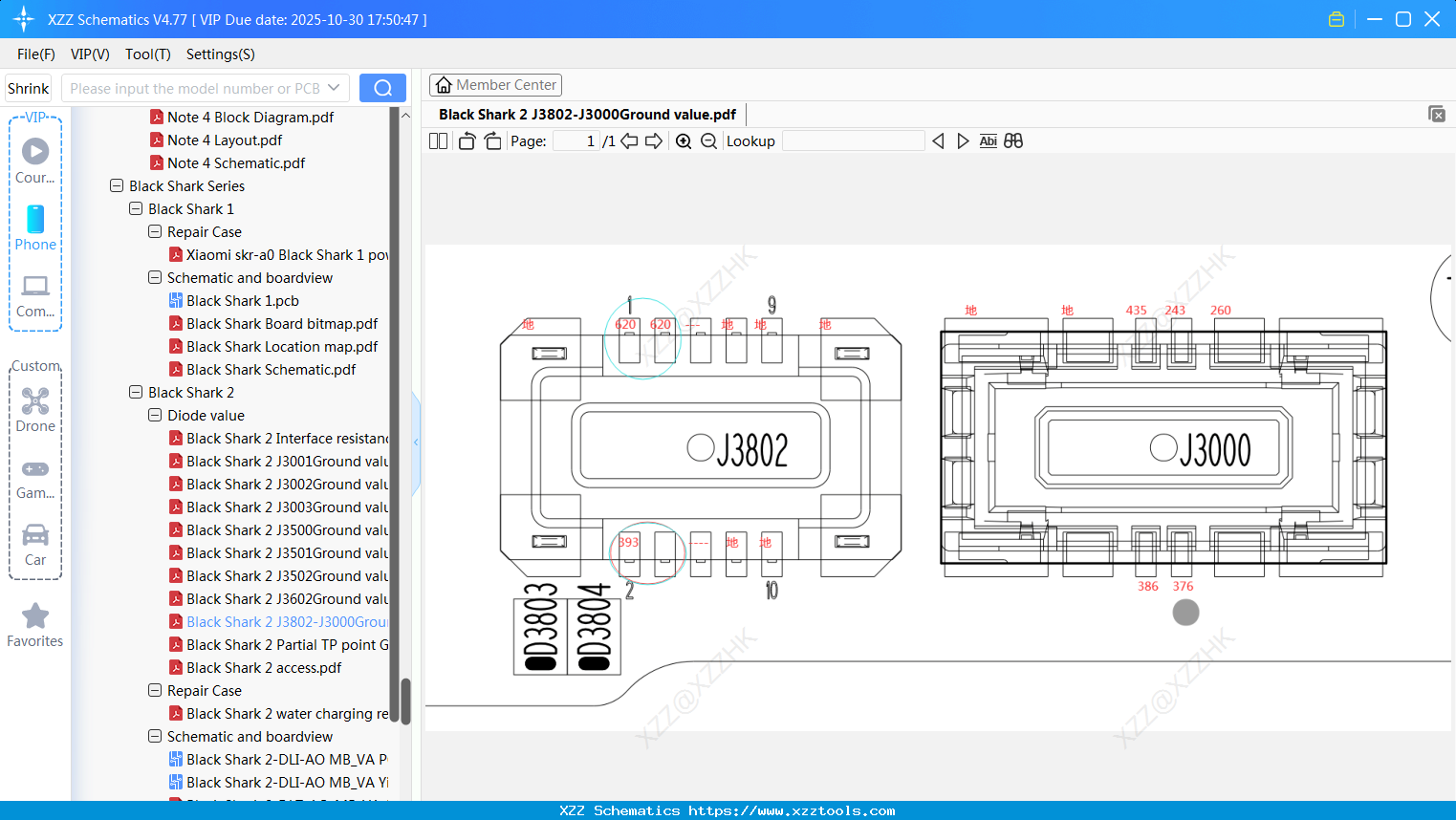Click the Member Center button
The height and width of the screenshot is (820, 1456).
[495, 85]
